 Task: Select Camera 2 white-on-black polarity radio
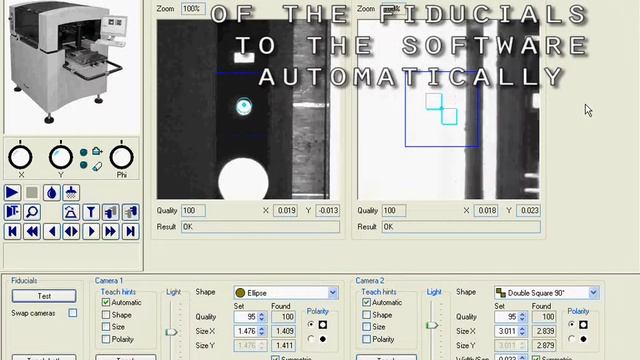(x=571, y=324)
